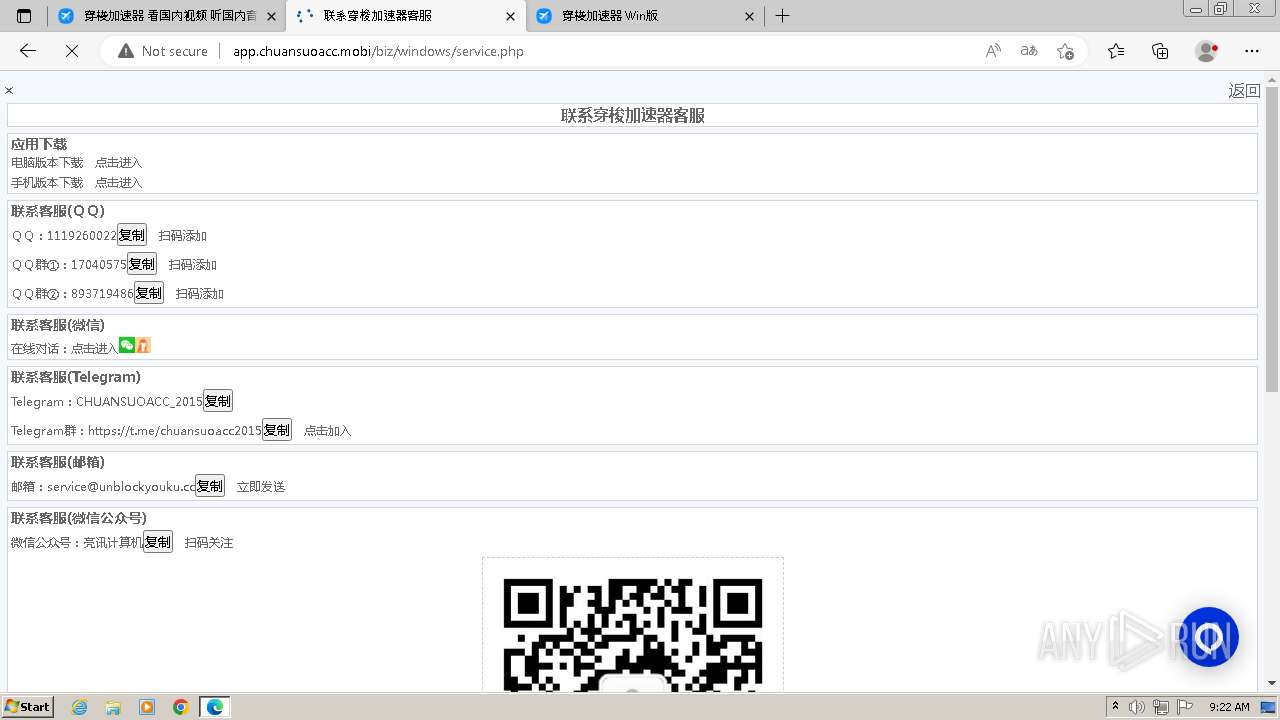This screenshot has width=1280, height=720.
Task: Copy QQ群② number 893719486
Action: pyautogui.click(x=149, y=293)
